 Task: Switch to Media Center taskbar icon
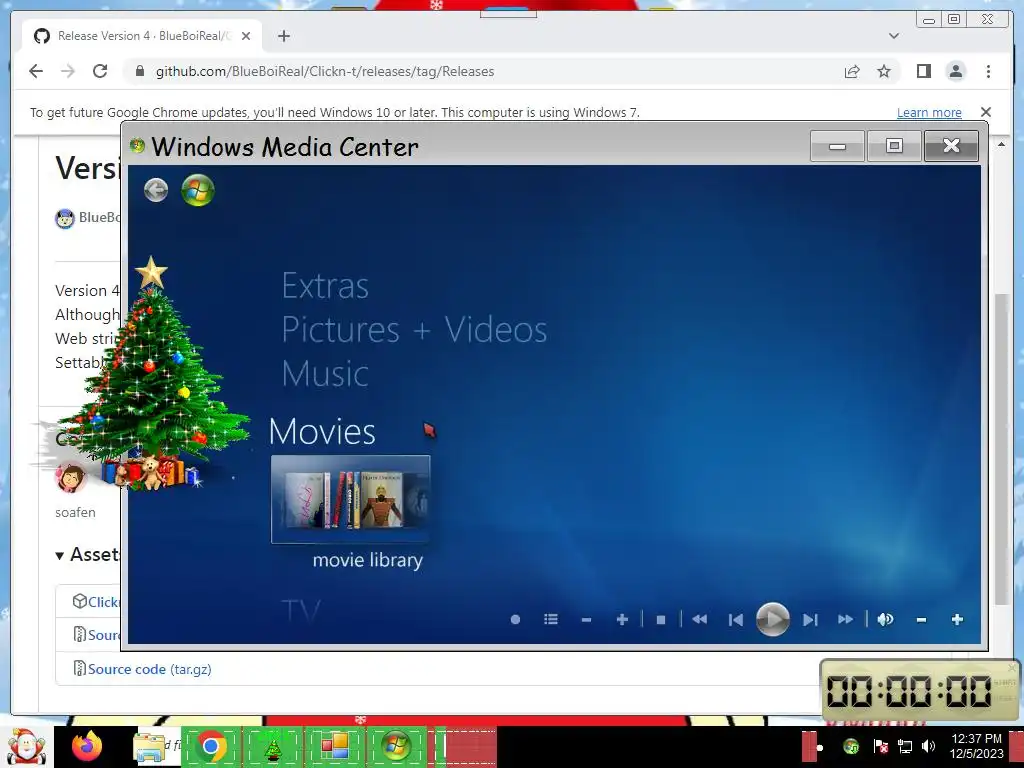[x=396, y=746]
